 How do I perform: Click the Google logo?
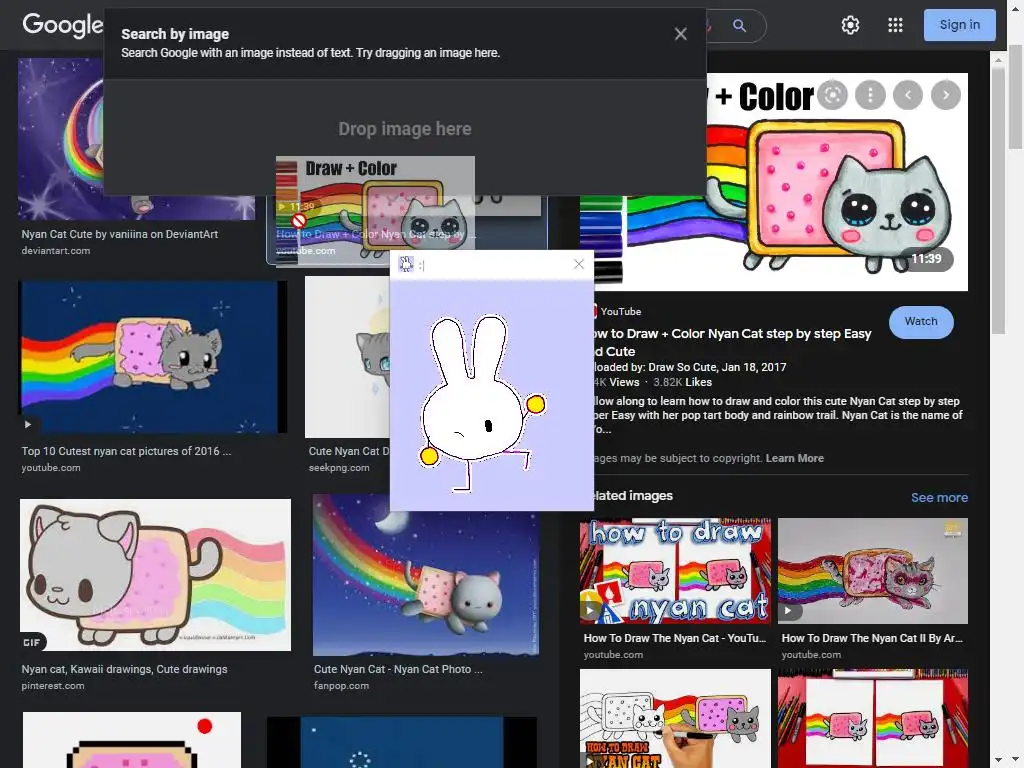pos(62,25)
